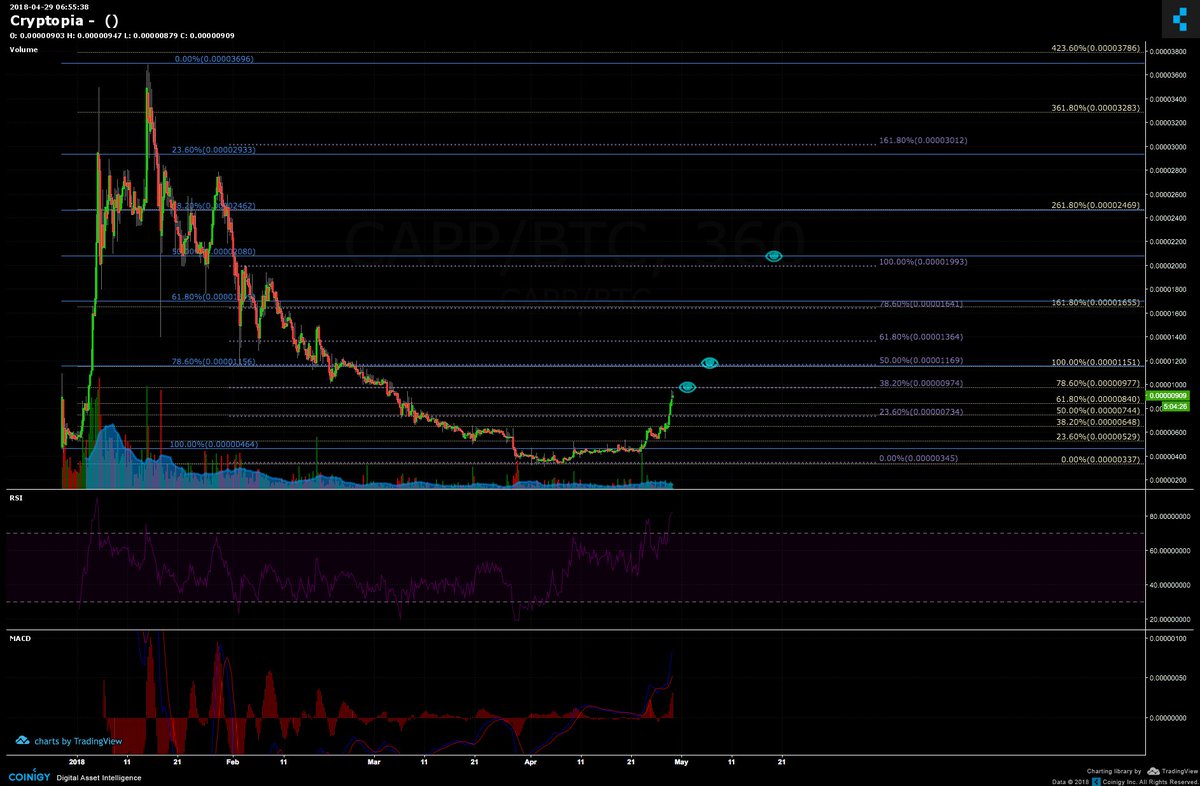The image size is (1200, 786).
Task: Click the 'Apr' label on the time axis
Action: [x=531, y=760]
